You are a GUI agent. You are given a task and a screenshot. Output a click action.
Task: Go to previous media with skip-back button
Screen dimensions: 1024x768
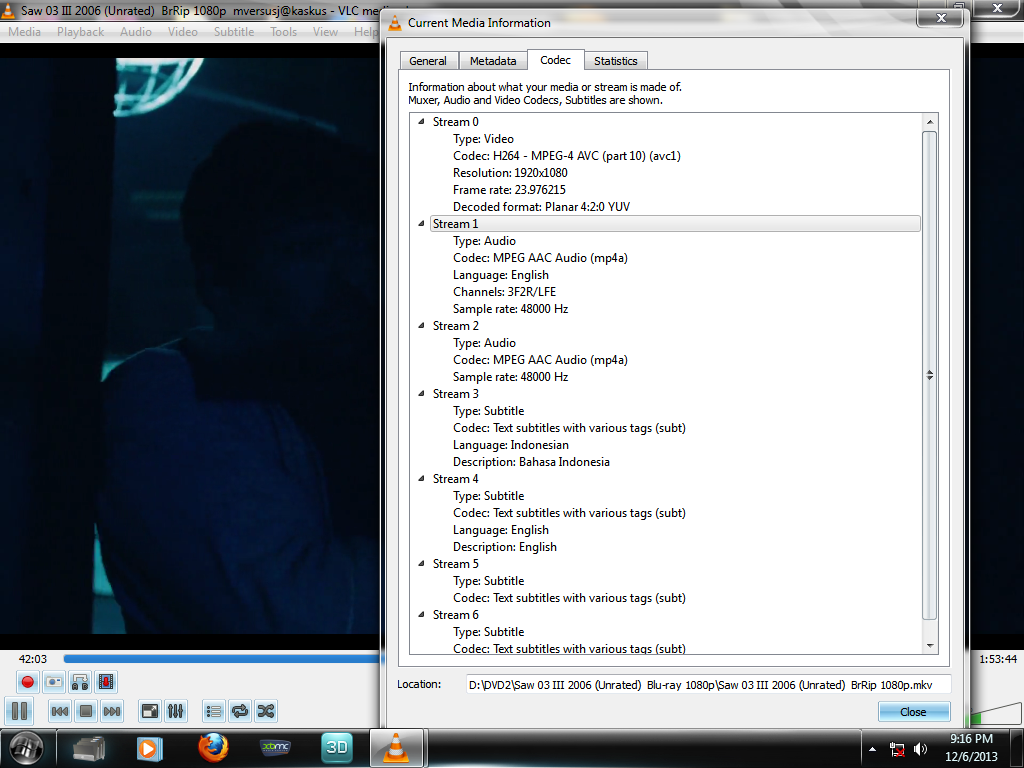[x=59, y=711]
